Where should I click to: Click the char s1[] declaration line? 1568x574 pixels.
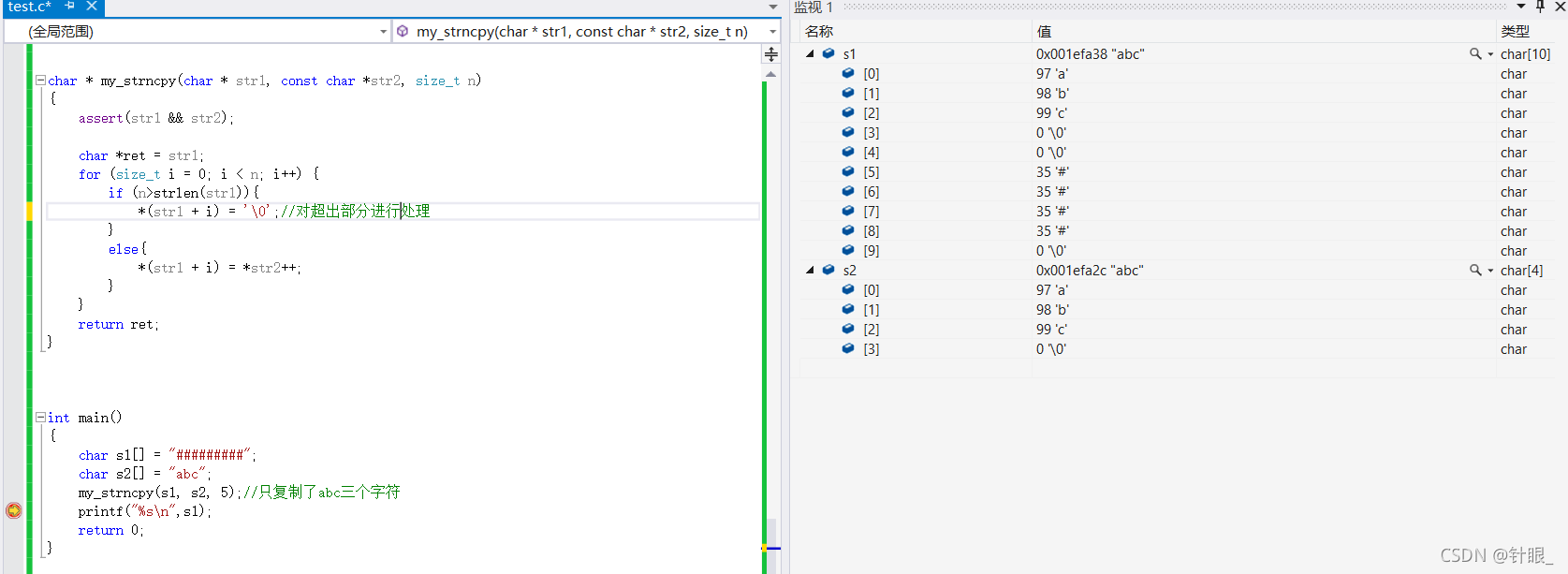click(168, 455)
